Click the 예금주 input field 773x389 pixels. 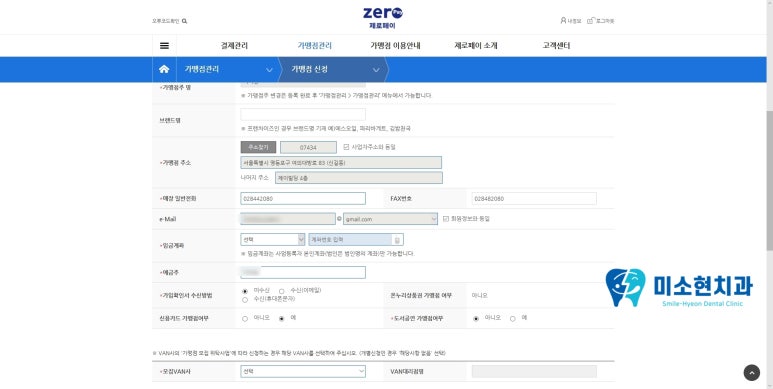coord(303,272)
